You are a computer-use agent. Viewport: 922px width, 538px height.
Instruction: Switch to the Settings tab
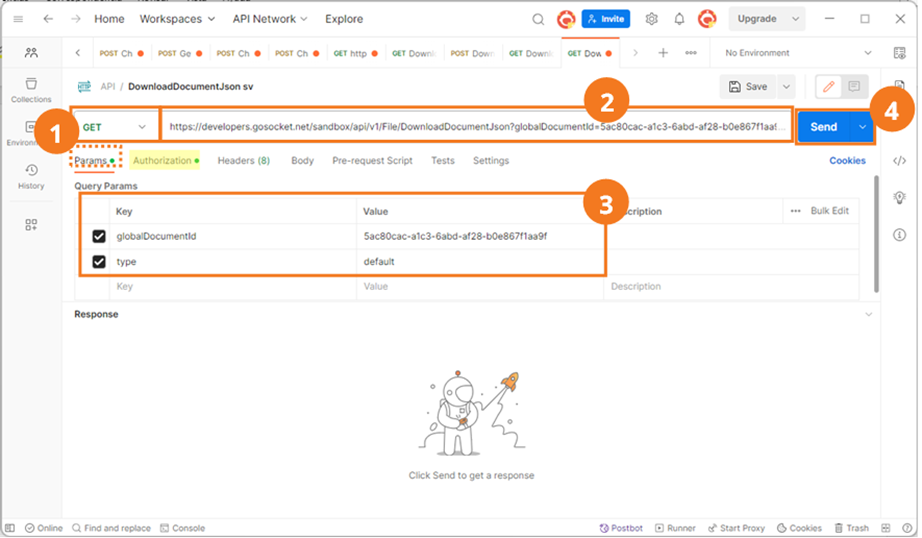coord(491,161)
